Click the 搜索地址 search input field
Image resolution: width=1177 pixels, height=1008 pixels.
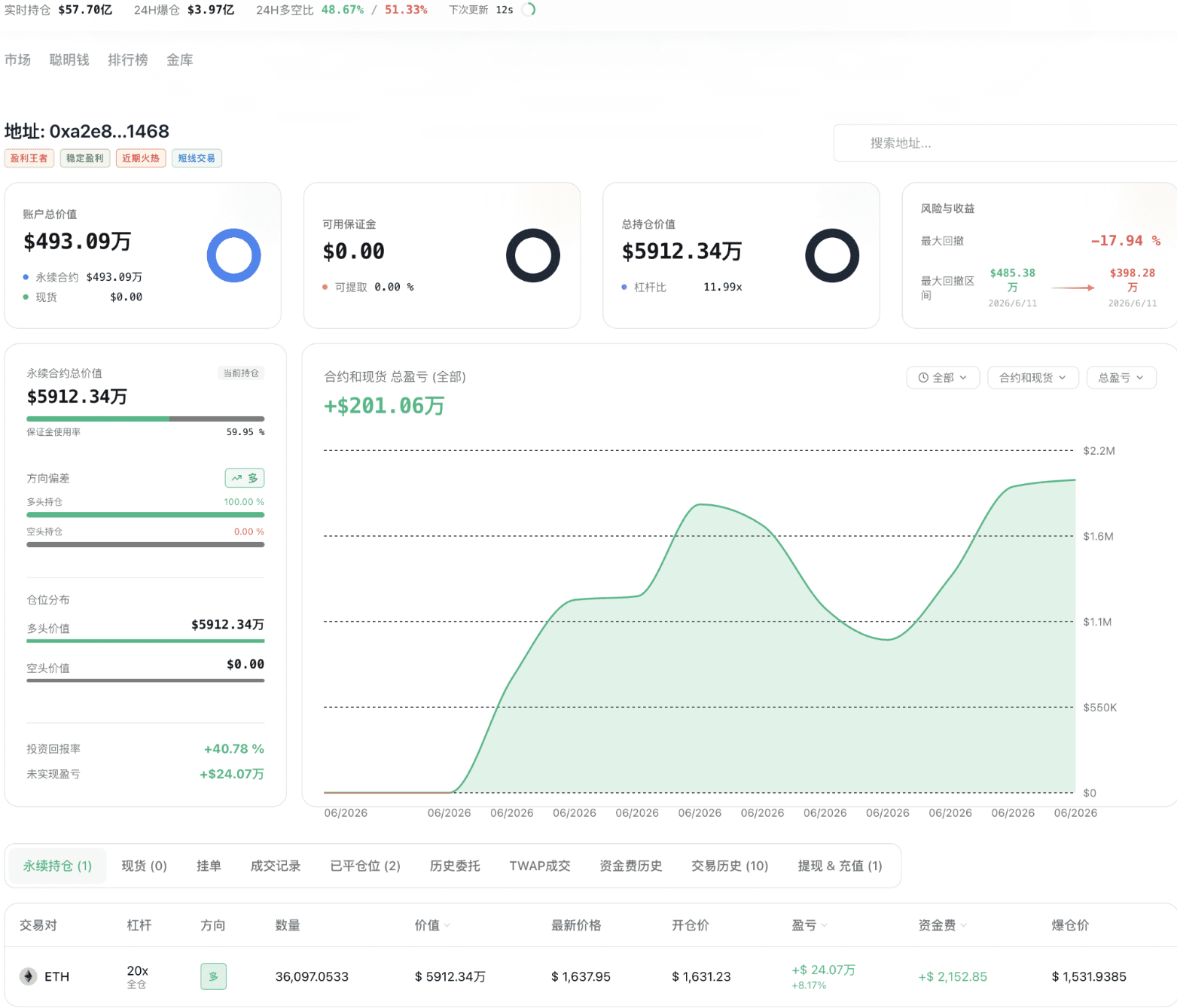pos(1005,143)
